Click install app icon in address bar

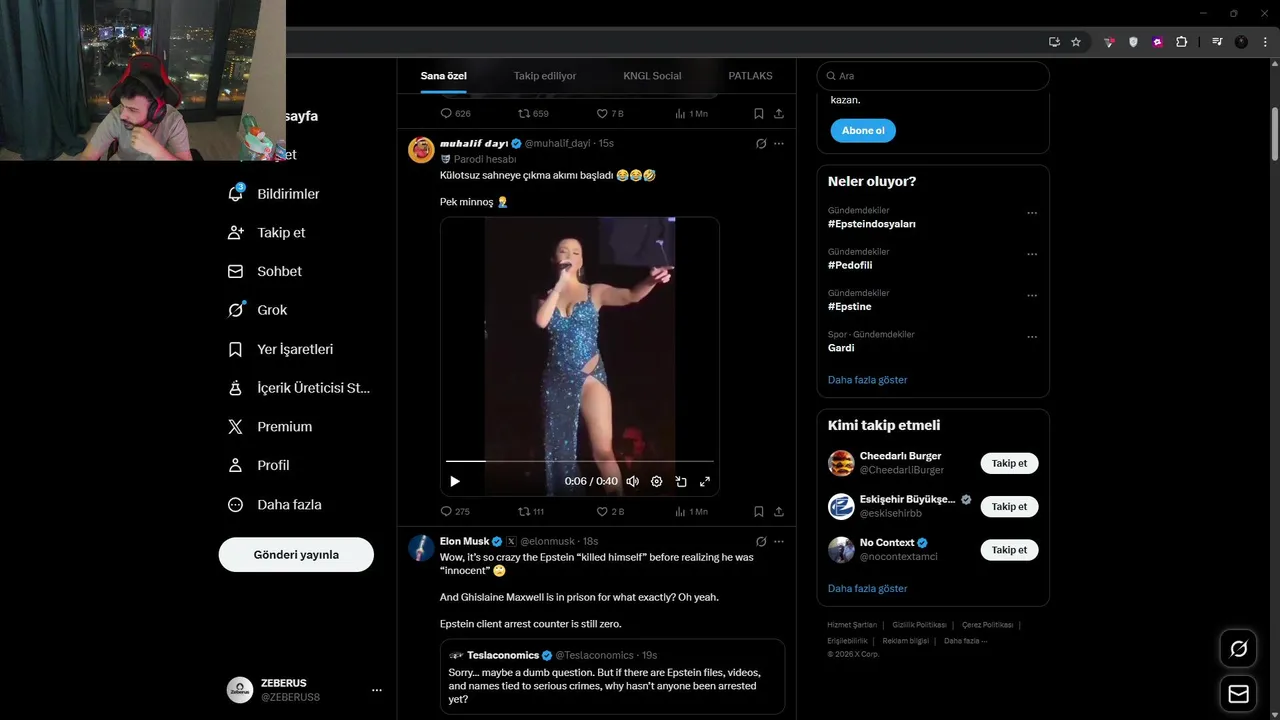1054,42
